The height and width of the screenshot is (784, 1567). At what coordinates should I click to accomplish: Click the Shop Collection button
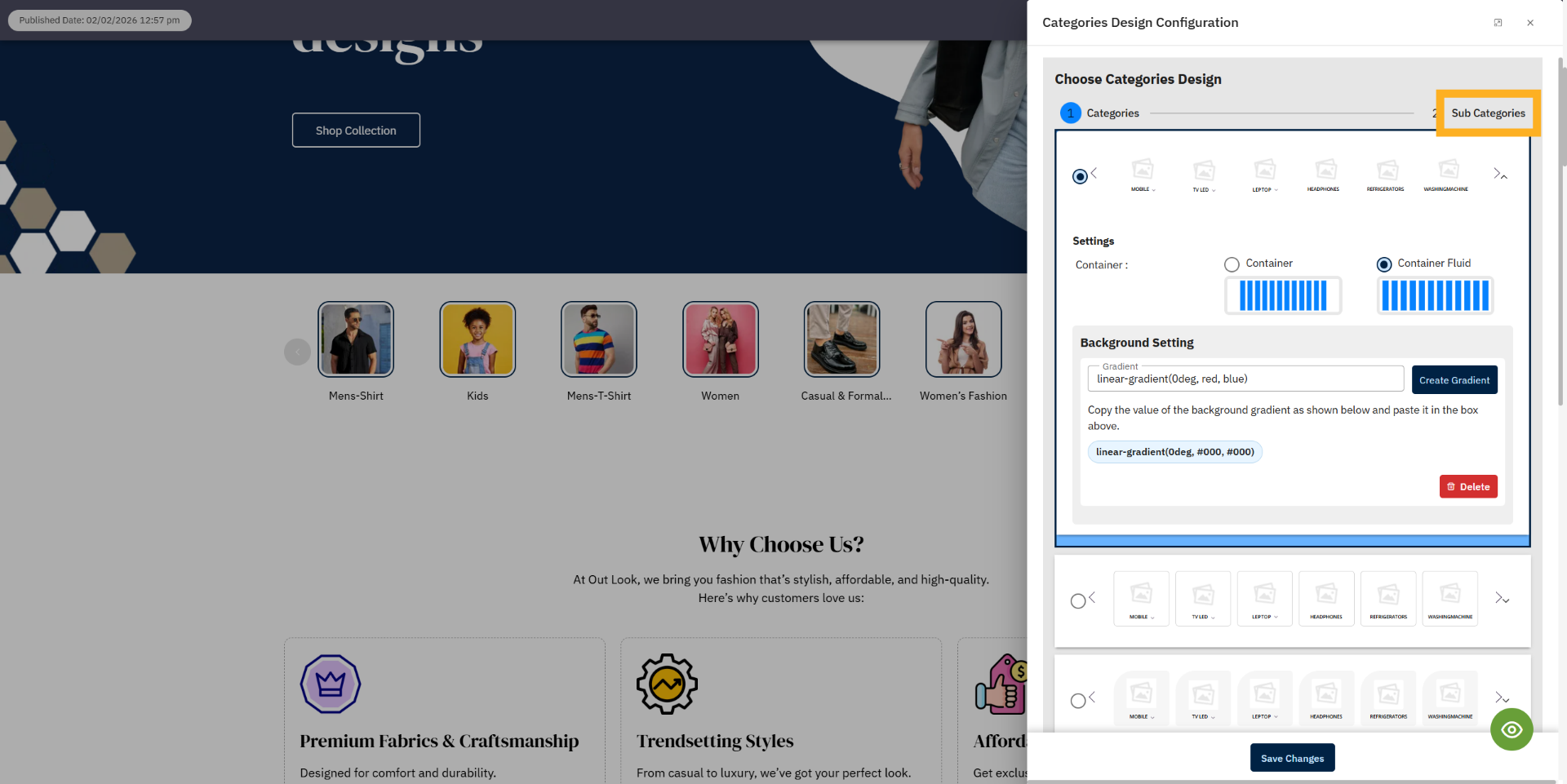pyautogui.click(x=356, y=131)
